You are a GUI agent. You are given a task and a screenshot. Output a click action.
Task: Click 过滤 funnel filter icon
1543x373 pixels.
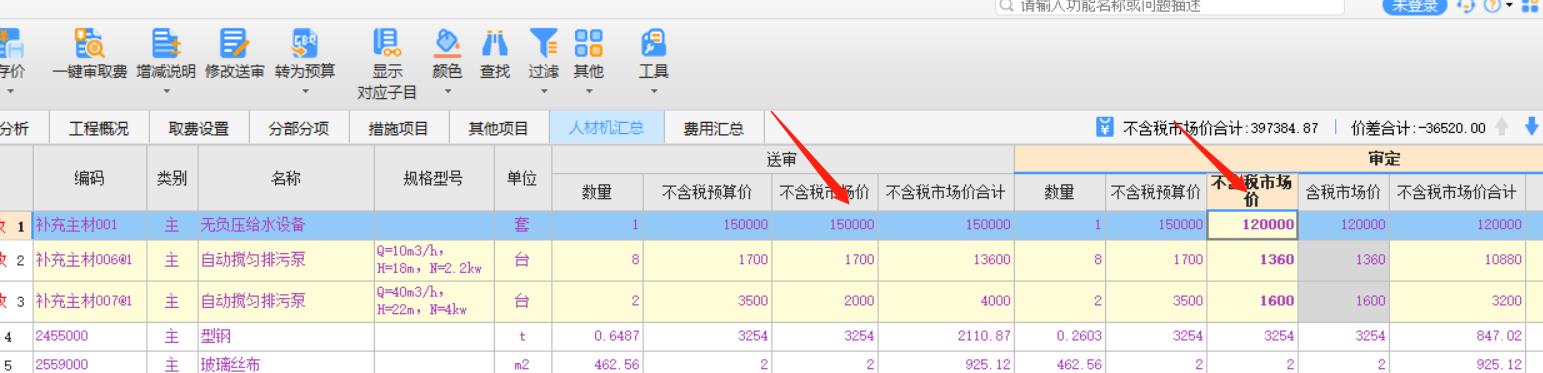pyautogui.click(x=543, y=42)
